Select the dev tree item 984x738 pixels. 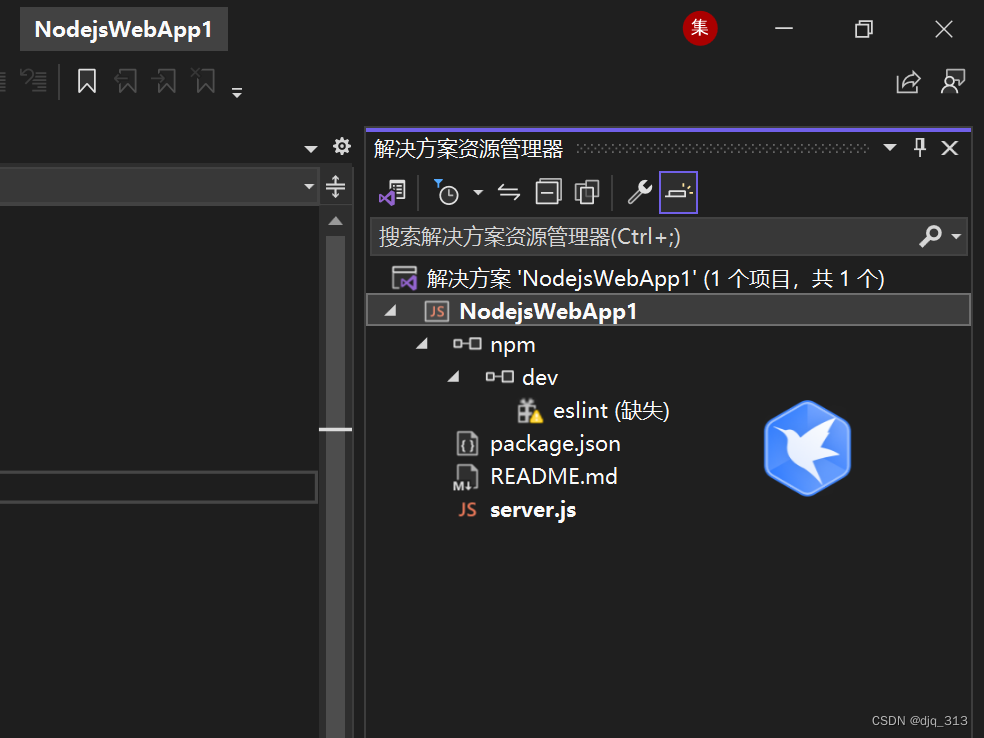pos(540,378)
